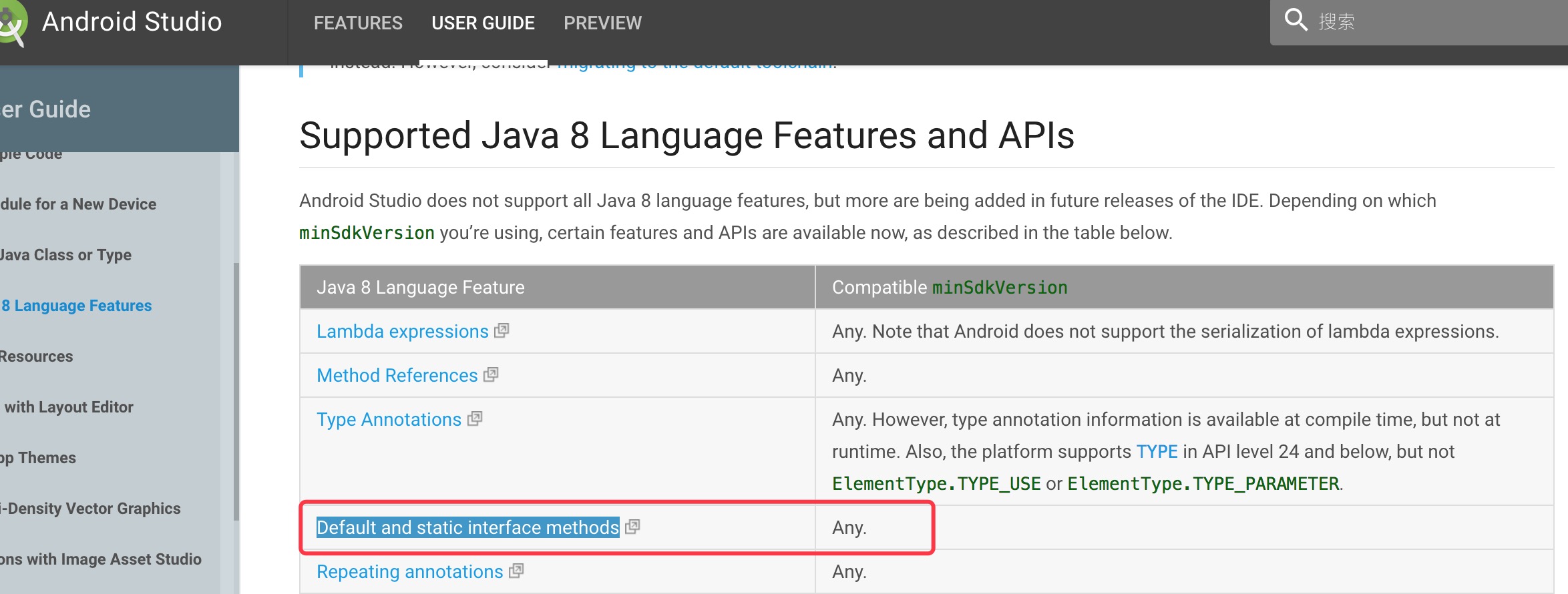The width and height of the screenshot is (1568, 594).
Task: Select 'dule for a New Device' sidebar item
Action: (78, 204)
